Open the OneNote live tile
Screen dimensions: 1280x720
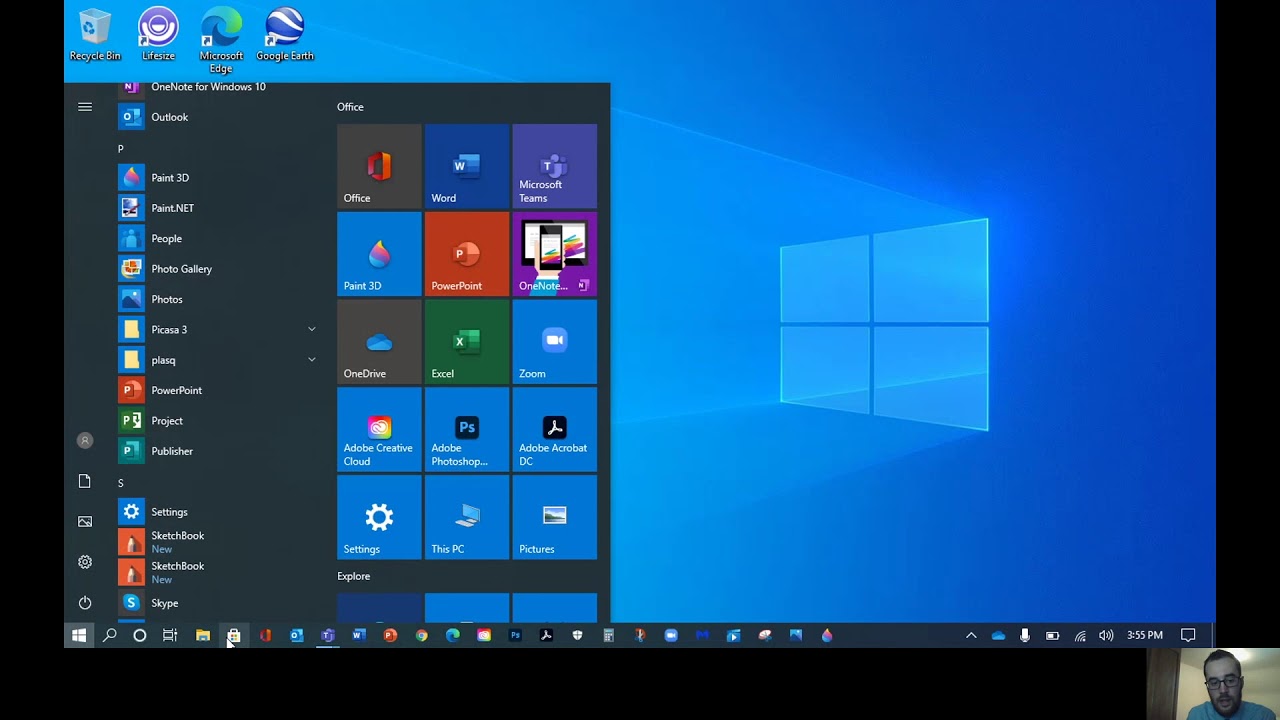[x=555, y=254]
